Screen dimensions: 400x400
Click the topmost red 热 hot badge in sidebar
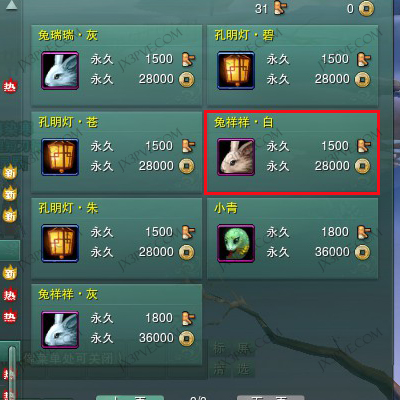[x=9, y=86]
